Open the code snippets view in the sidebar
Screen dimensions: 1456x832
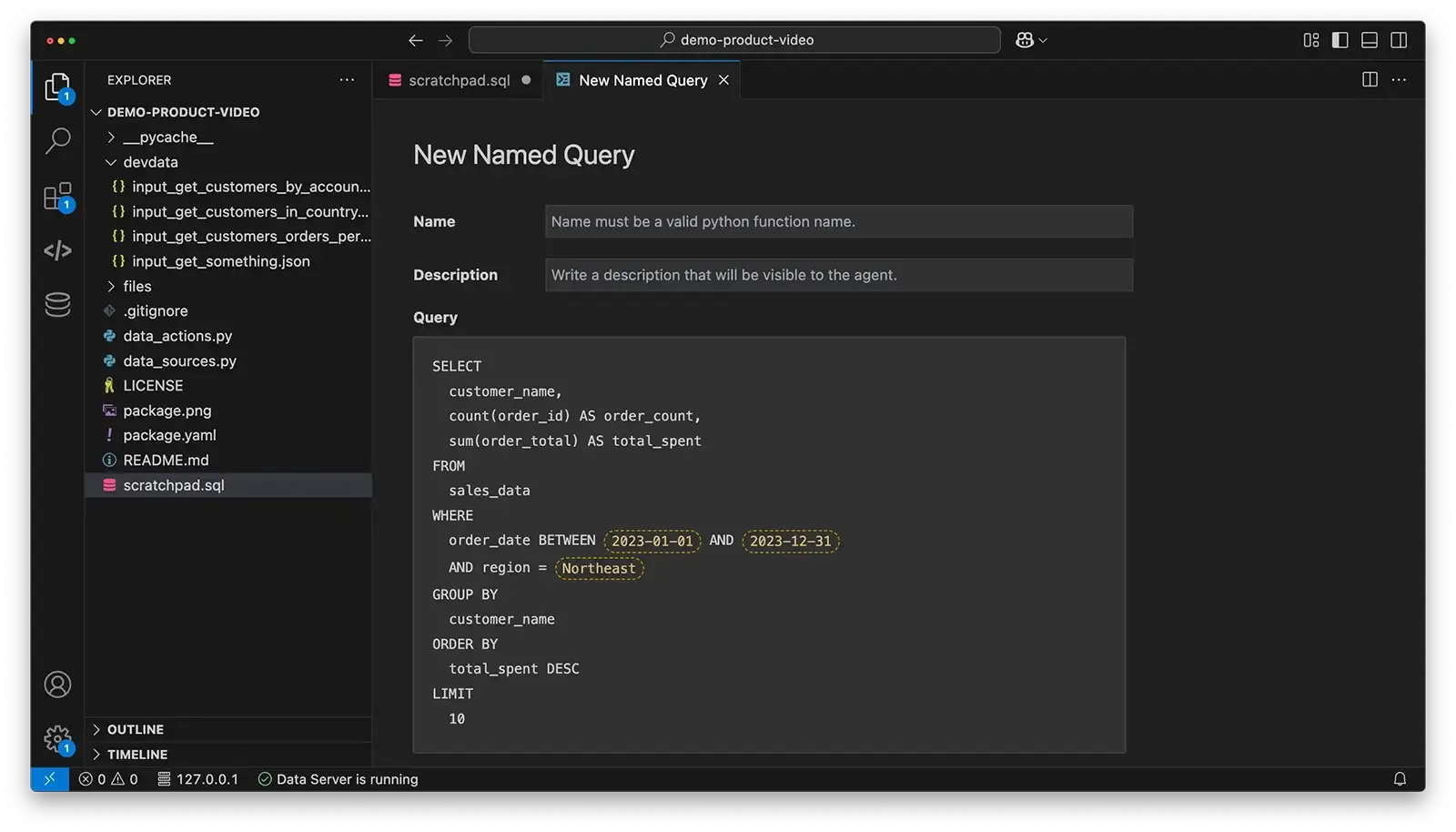click(x=57, y=251)
